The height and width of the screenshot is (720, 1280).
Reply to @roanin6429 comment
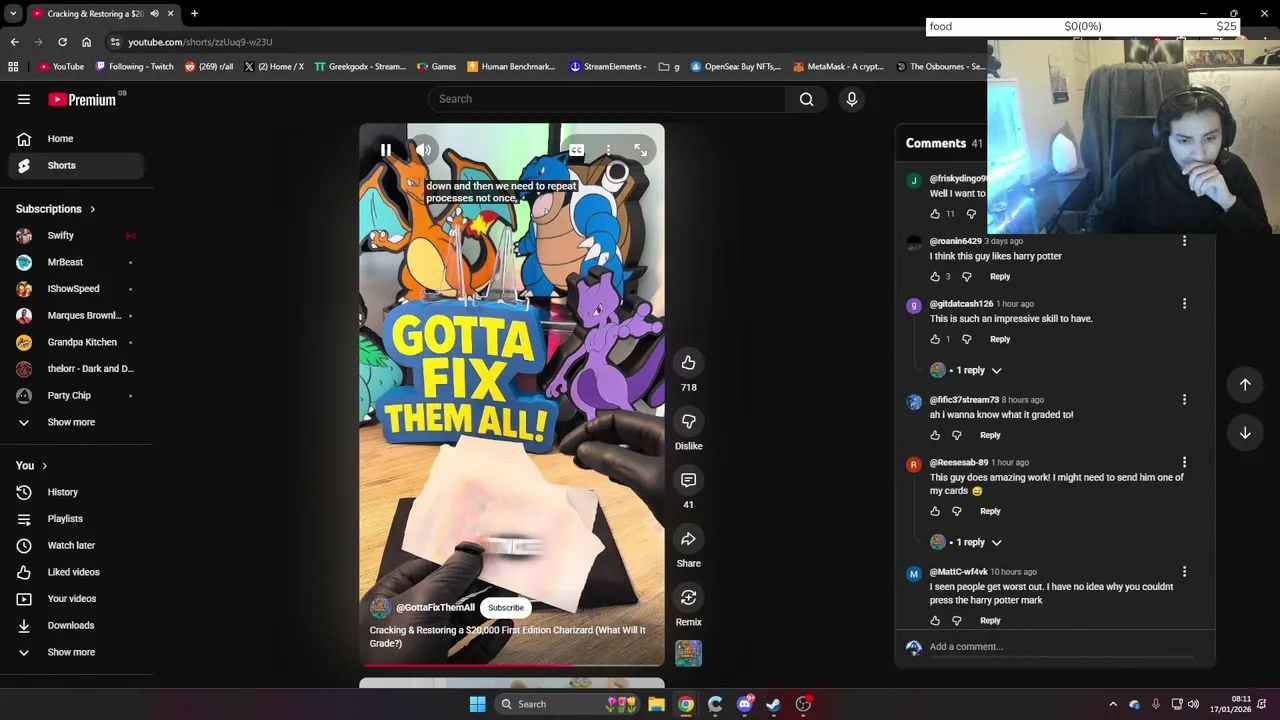point(1000,277)
